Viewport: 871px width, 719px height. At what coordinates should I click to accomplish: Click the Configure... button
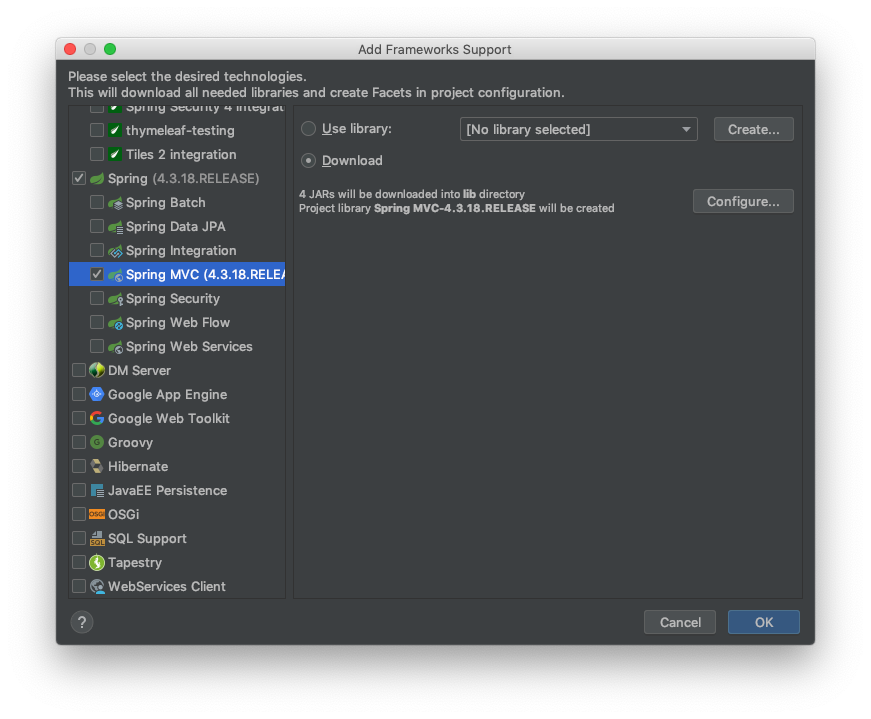[x=743, y=201]
